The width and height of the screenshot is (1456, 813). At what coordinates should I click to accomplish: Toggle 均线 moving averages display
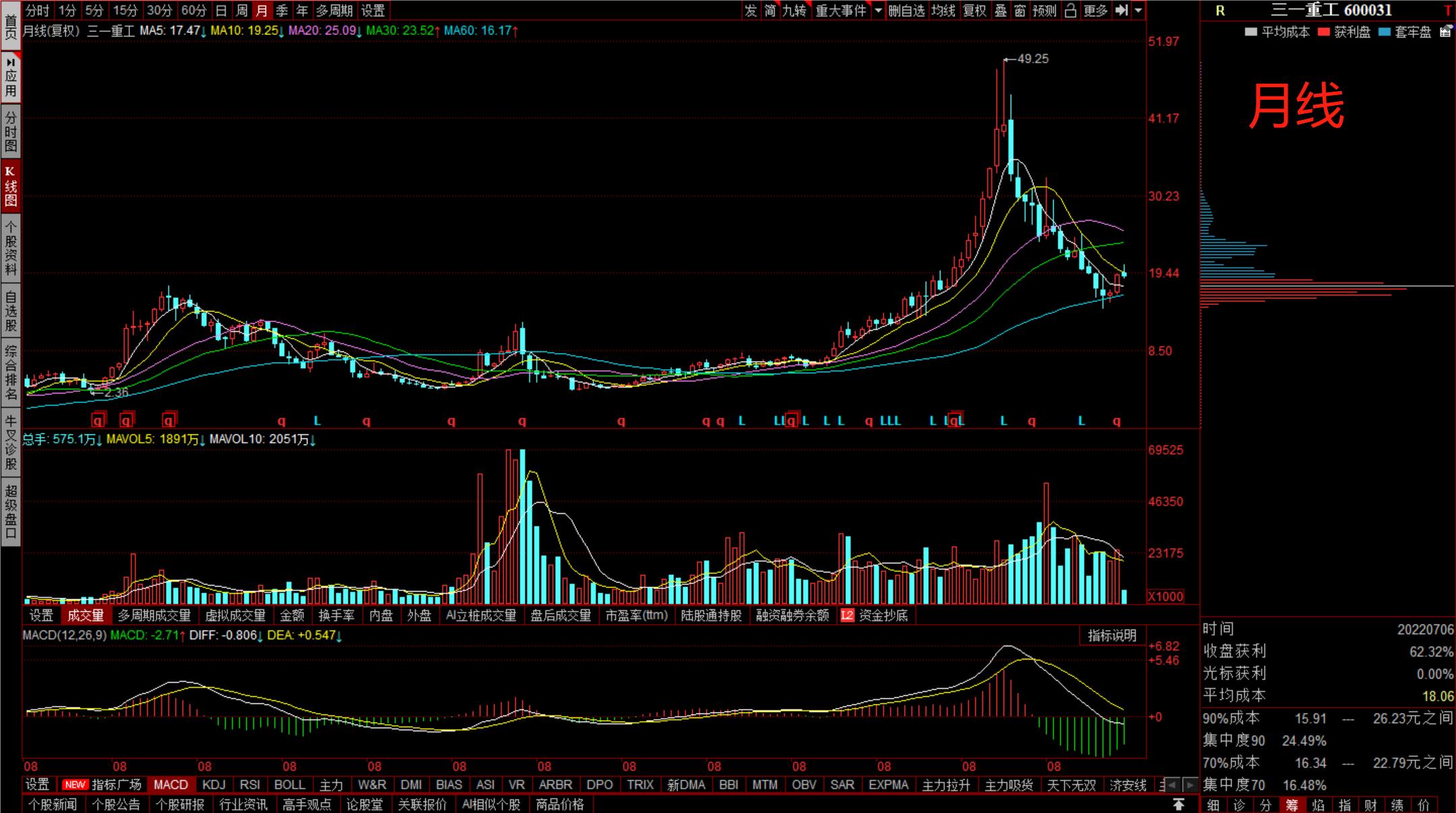tap(943, 10)
